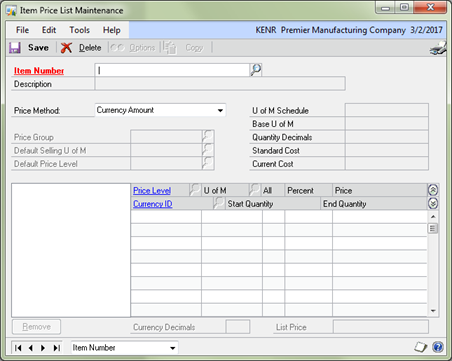
Task: Go to next record
Action: 43,348
